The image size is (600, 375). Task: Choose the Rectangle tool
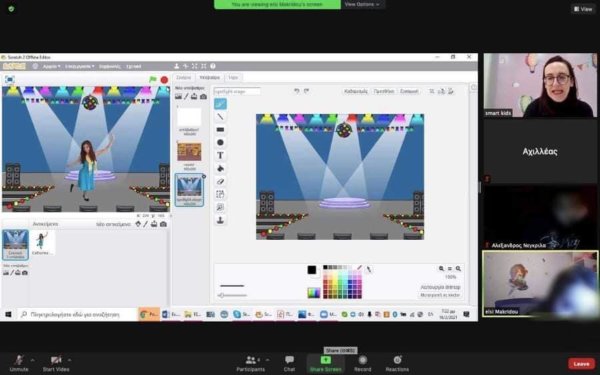[x=220, y=130]
